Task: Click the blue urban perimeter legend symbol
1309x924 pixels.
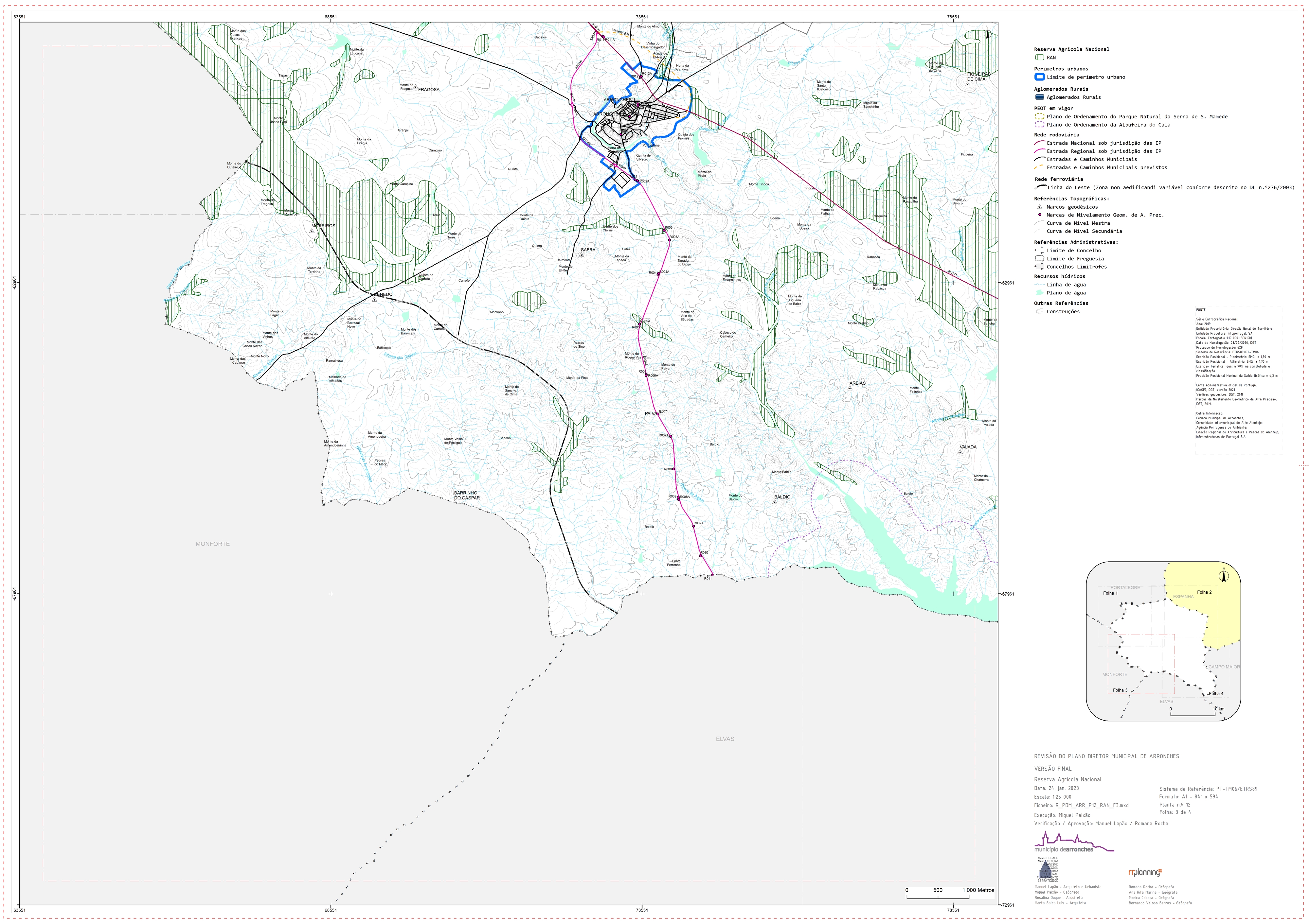Action: point(1039,77)
